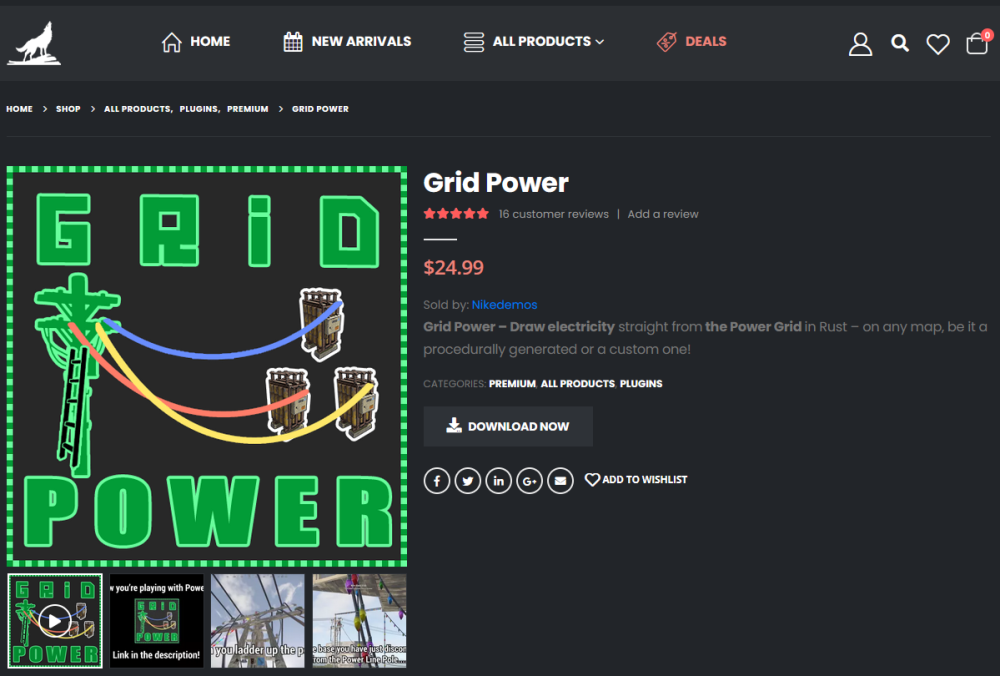Image resolution: width=1000 pixels, height=676 pixels.
Task: Click the 16 customer reviews link
Action: (553, 214)
